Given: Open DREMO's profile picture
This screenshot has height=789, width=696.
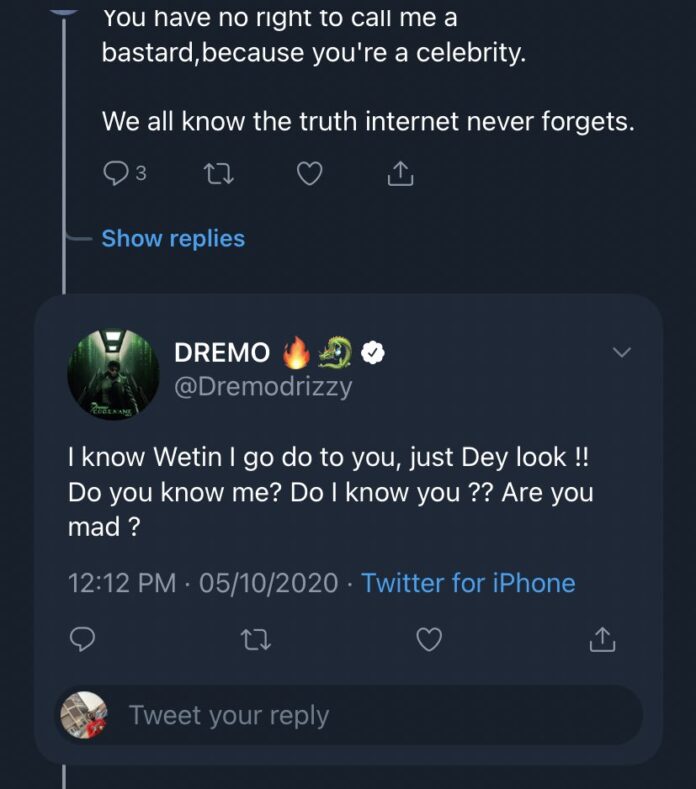Looking at the screenshot, I should (x=112, y=372).
